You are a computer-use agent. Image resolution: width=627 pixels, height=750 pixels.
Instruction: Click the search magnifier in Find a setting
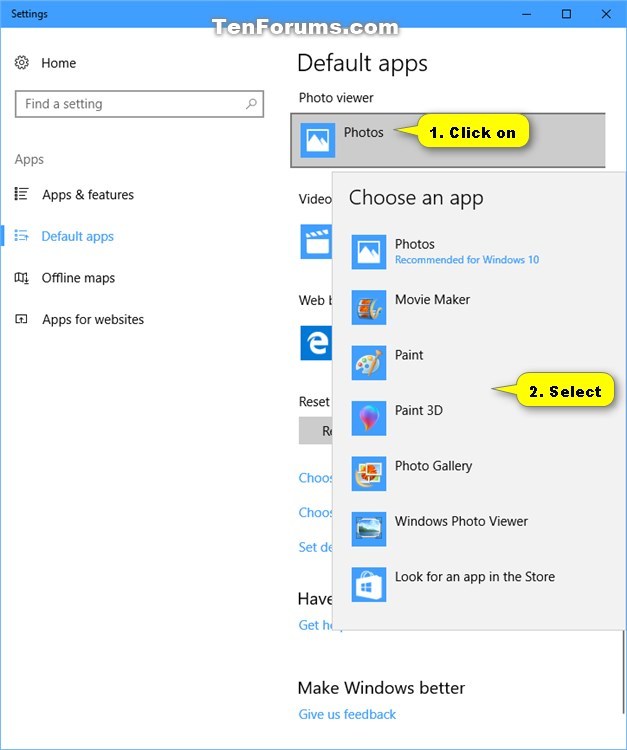click(251, 104)
